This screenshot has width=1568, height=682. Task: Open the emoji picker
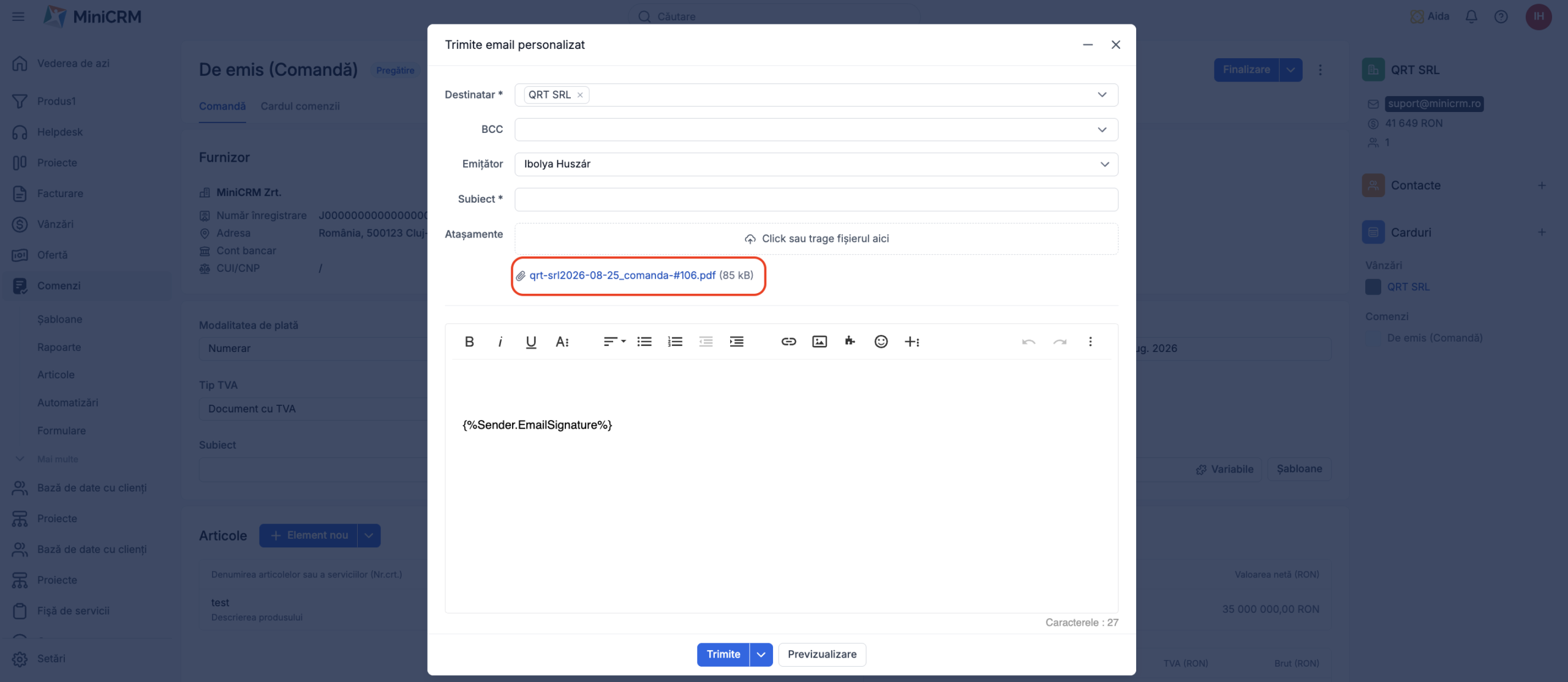point(881,342)
